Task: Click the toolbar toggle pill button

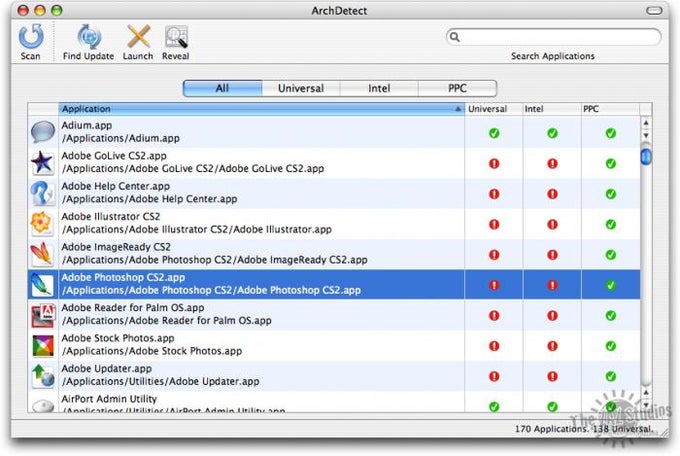Action: (654, 10)
